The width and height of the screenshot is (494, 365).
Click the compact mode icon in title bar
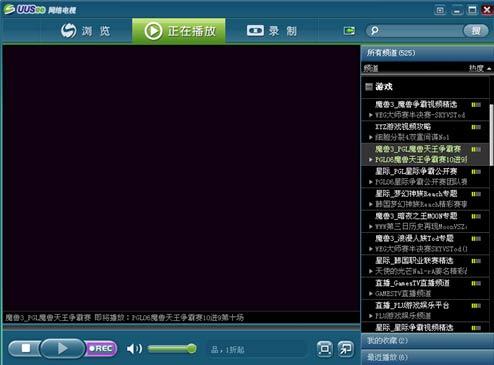coord(440,10)
